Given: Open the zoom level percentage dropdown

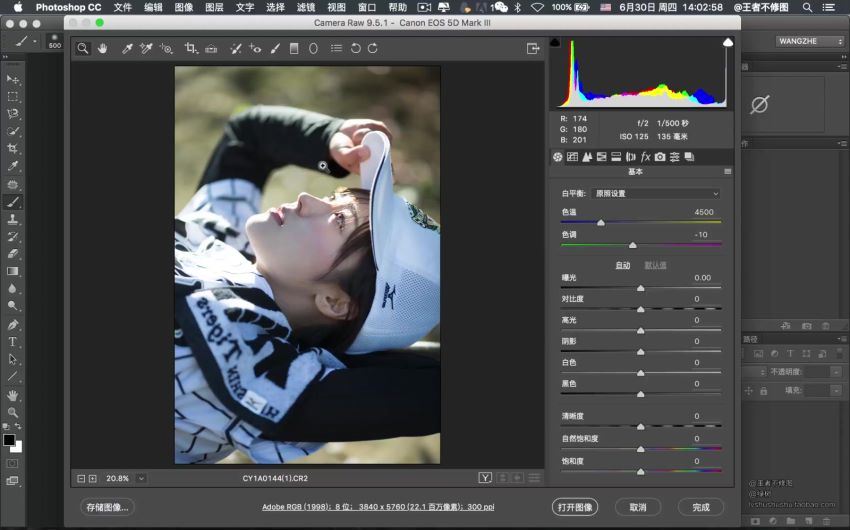Looking at the screenshot, I should (141, 478).
